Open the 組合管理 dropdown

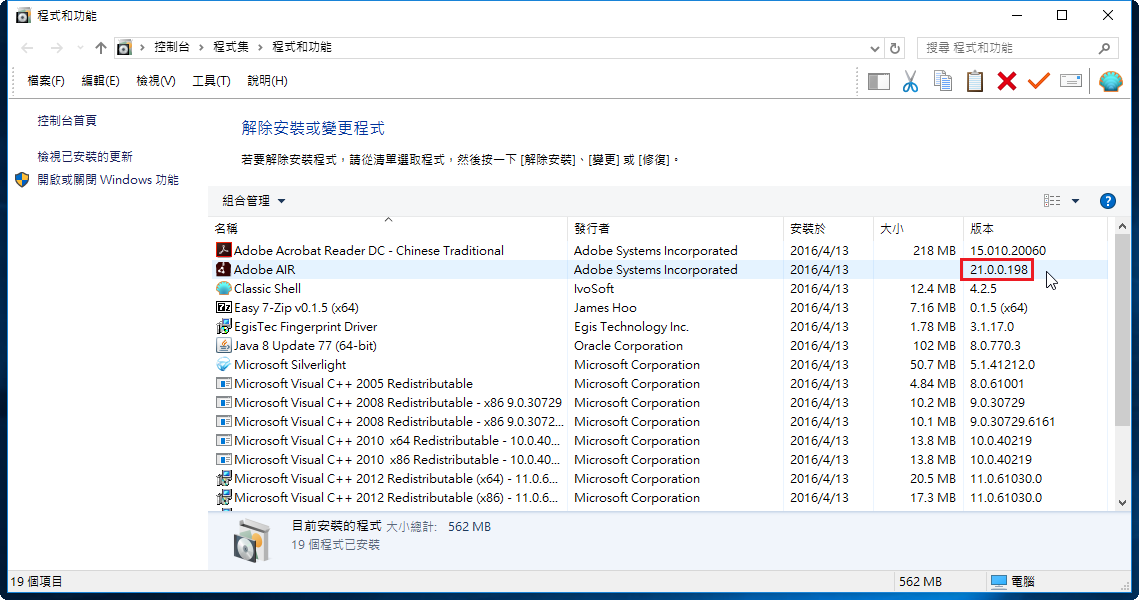[x=253, y=201]
